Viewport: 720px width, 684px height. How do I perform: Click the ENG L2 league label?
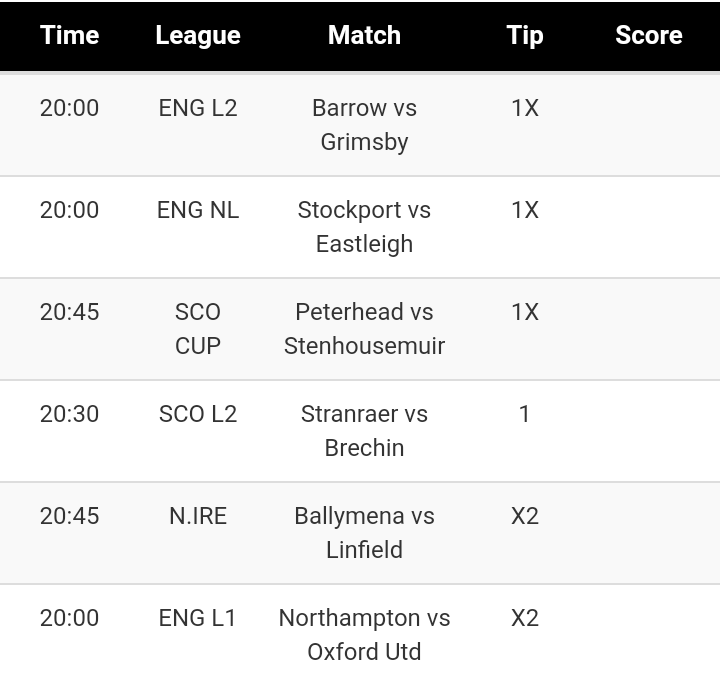click(198, 108)
